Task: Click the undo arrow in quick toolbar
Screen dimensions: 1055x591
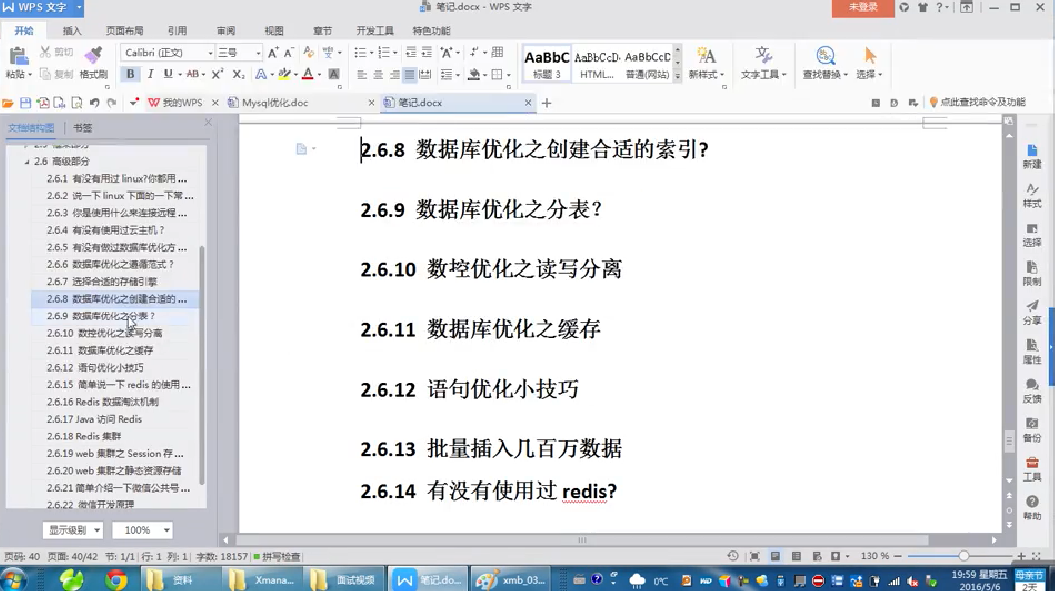Action: click(x=94, y=102)
